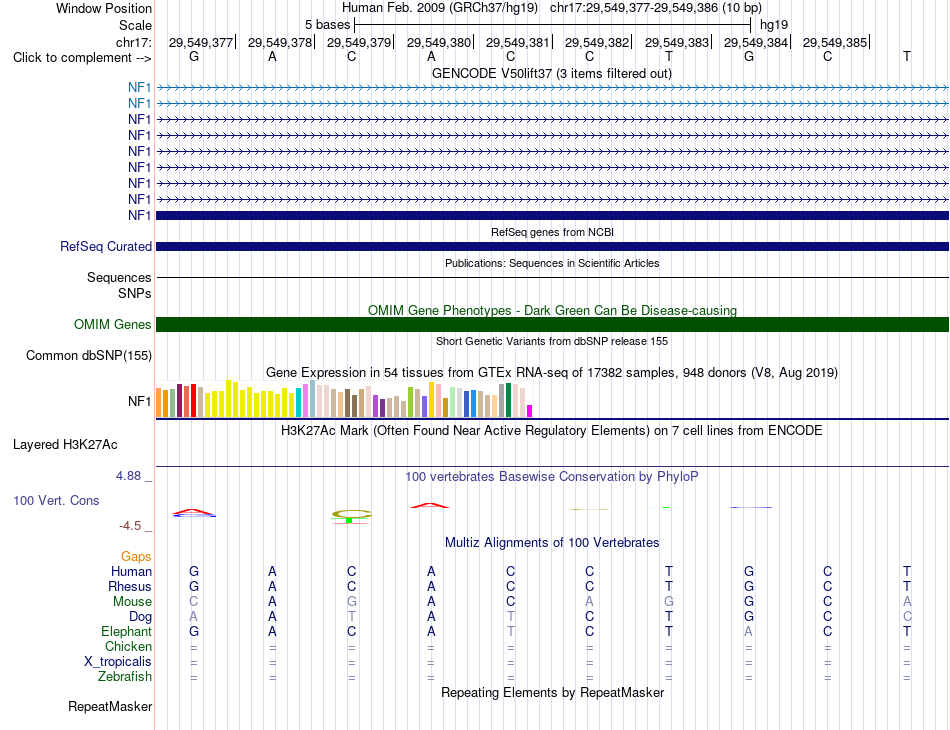The image size is (950, 730).
Task: Click the faded A in the Elephant row
Action: click(x=749, y=631)
